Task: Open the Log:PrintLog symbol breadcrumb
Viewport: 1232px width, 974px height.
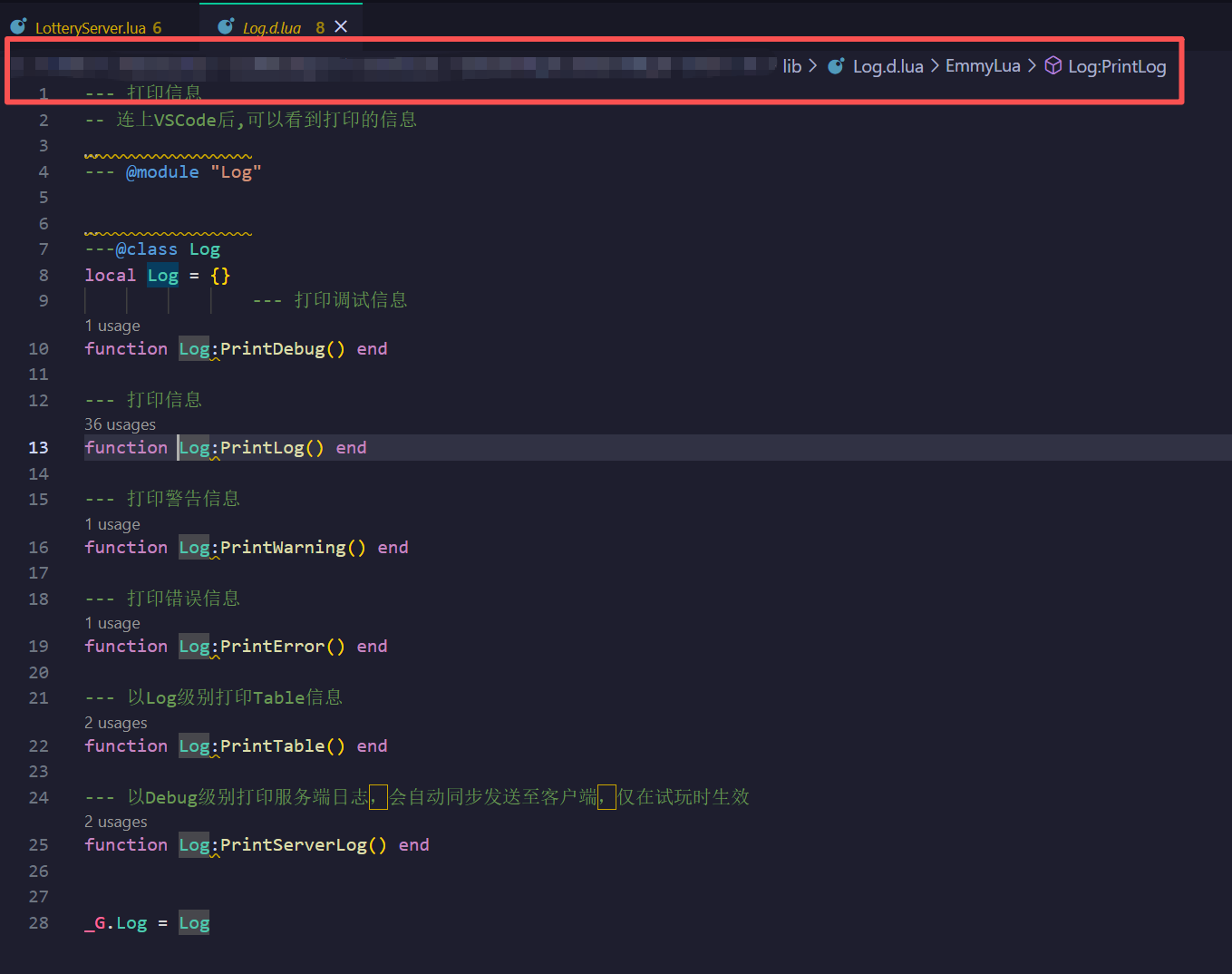Action: (x=1116, y=66)
